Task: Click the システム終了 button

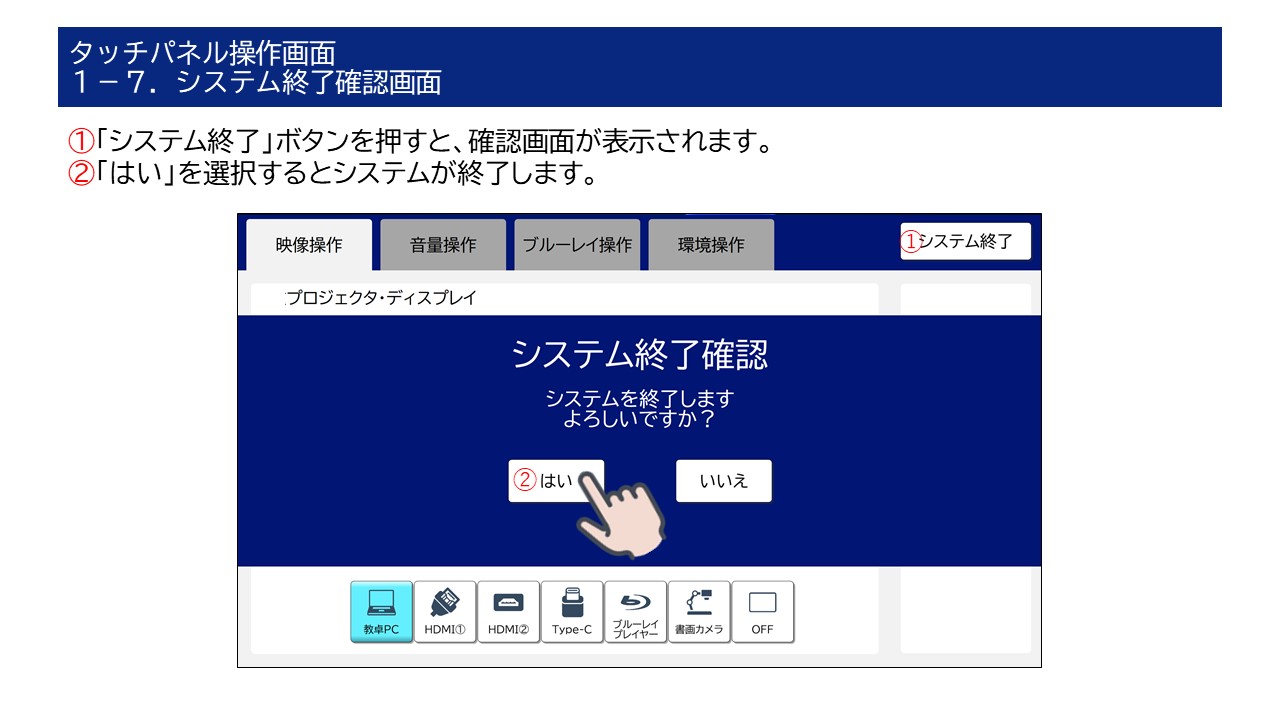Action: [x=965, y=241]
